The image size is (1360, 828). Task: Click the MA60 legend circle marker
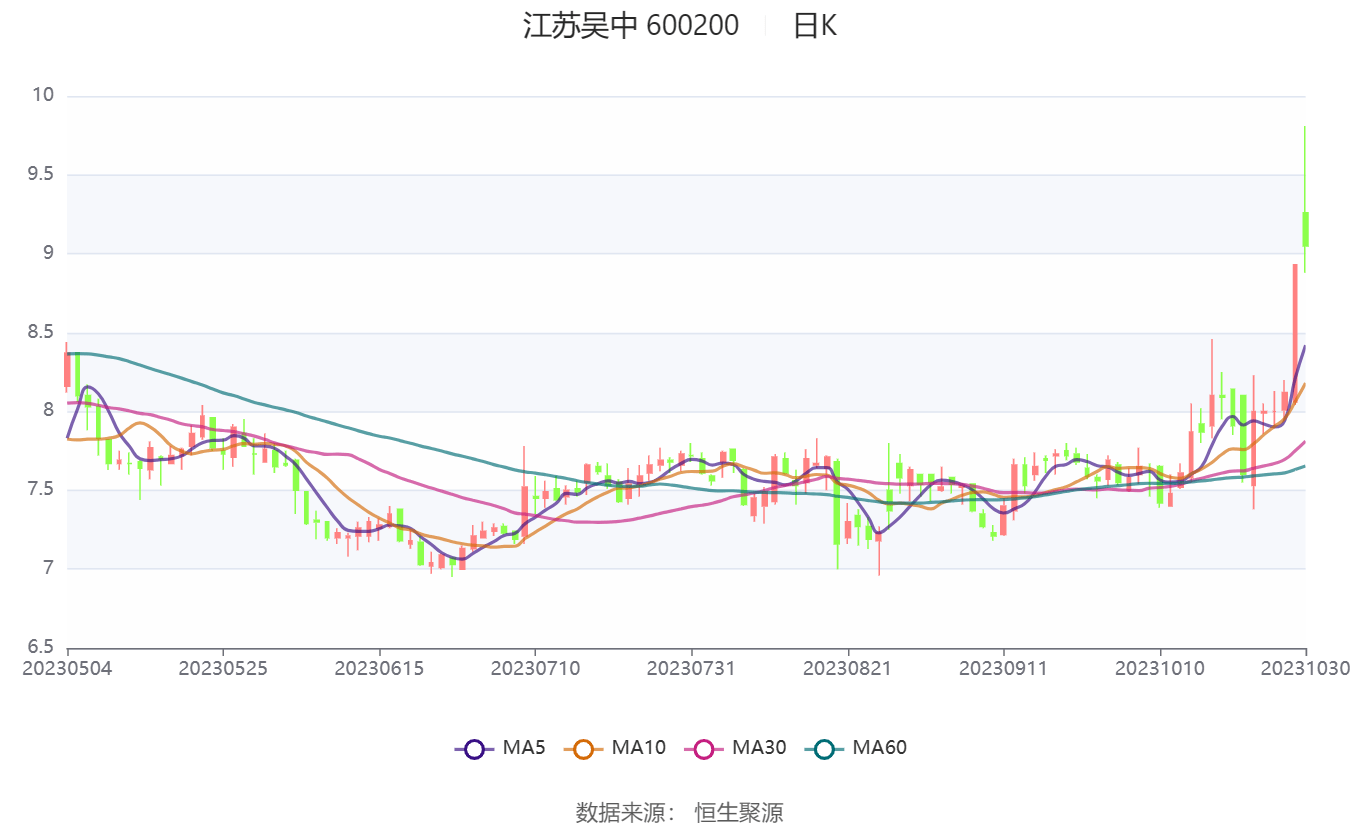point(824,748)
